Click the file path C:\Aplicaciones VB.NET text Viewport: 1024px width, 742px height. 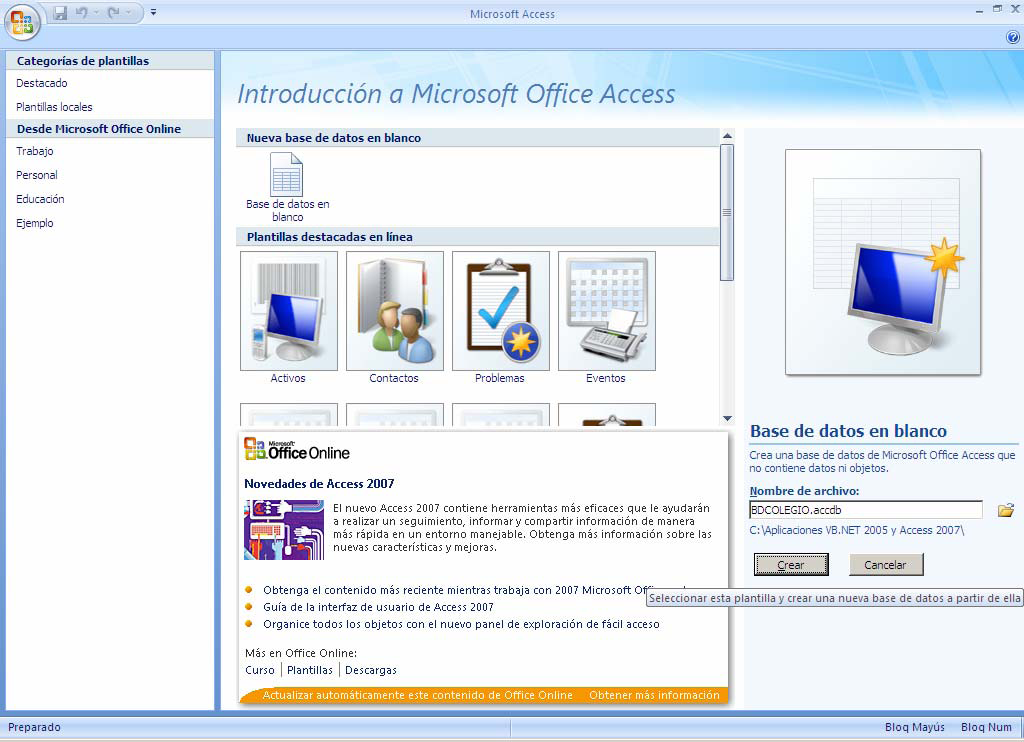[x=856, y=530]
